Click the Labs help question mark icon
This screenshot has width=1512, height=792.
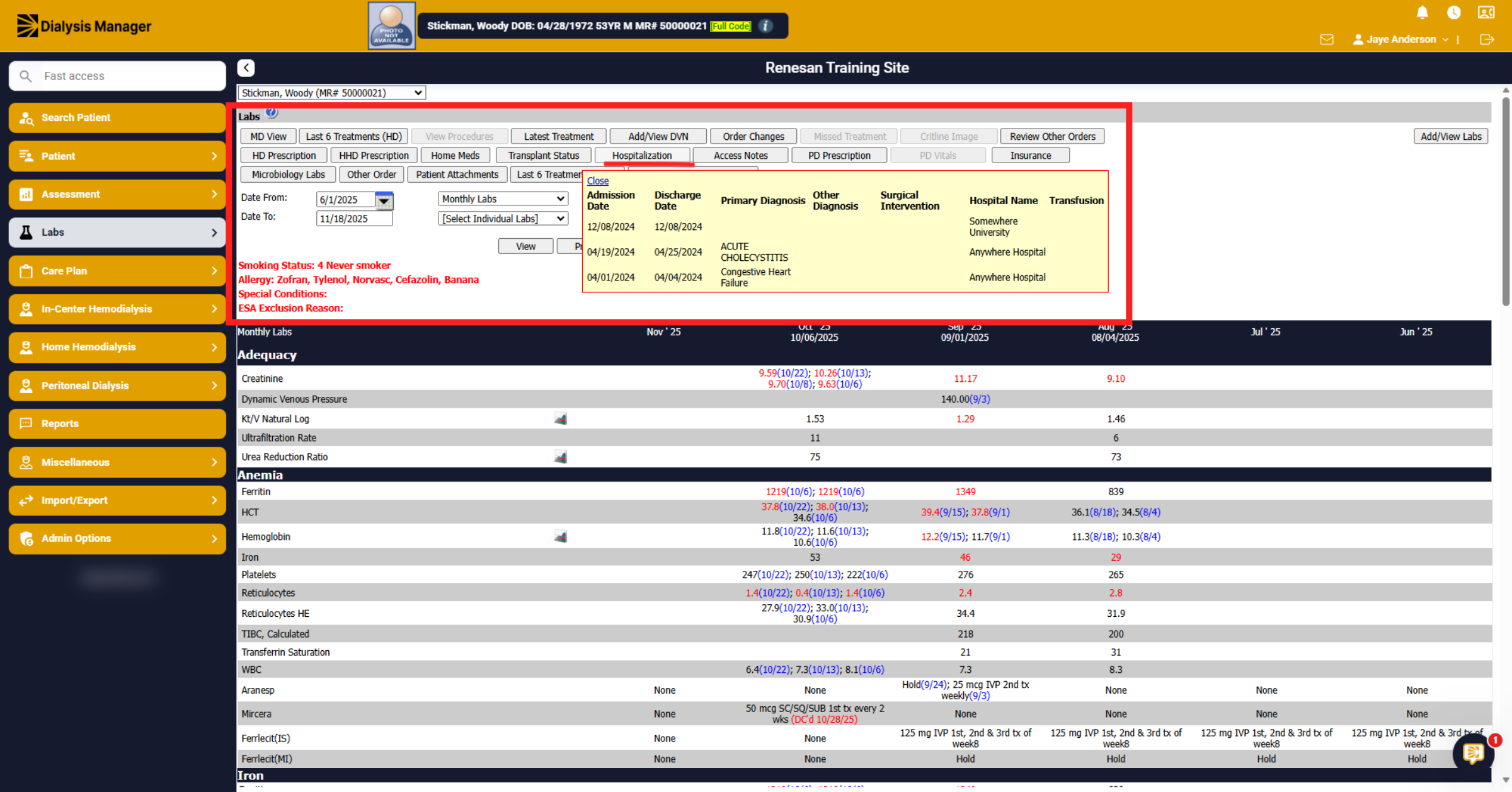(x=272, y=113)
